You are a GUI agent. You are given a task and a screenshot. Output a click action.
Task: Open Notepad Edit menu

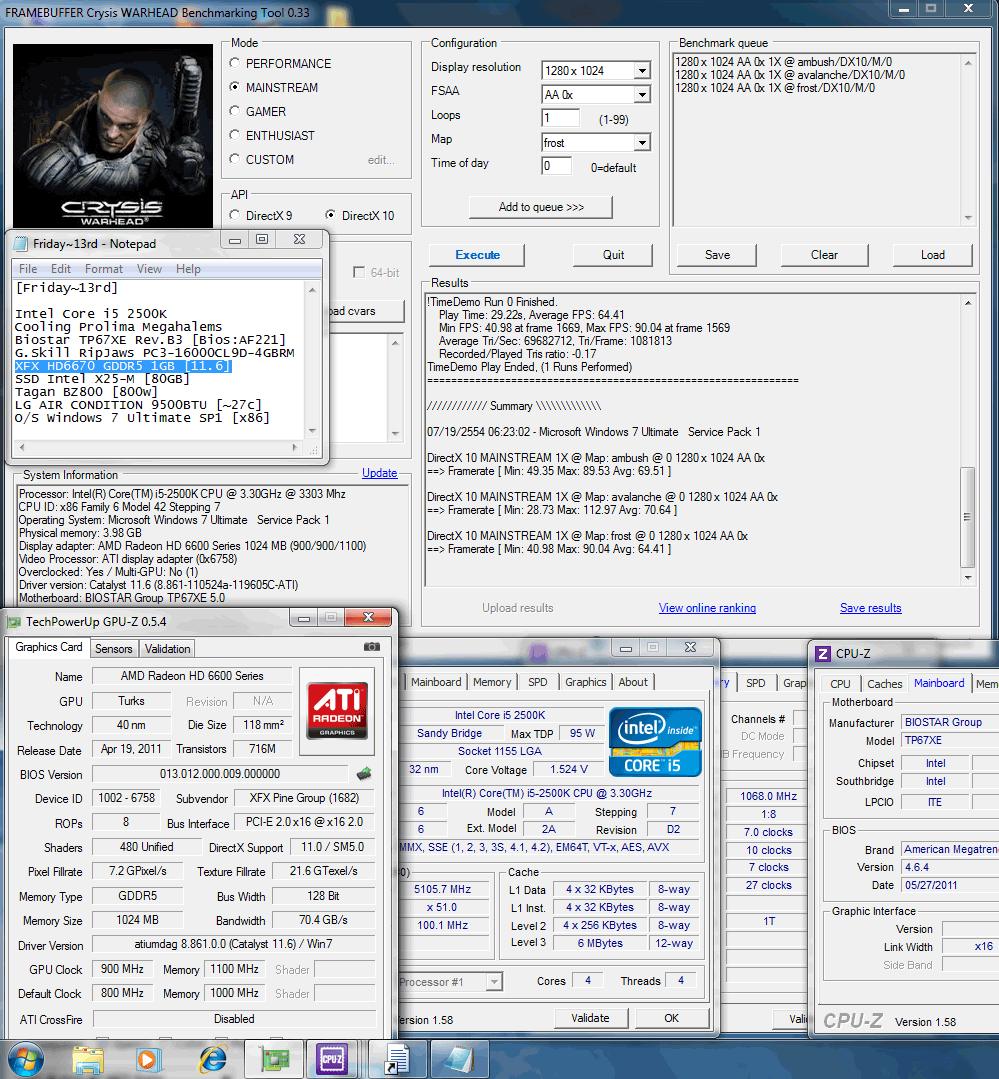61,268
